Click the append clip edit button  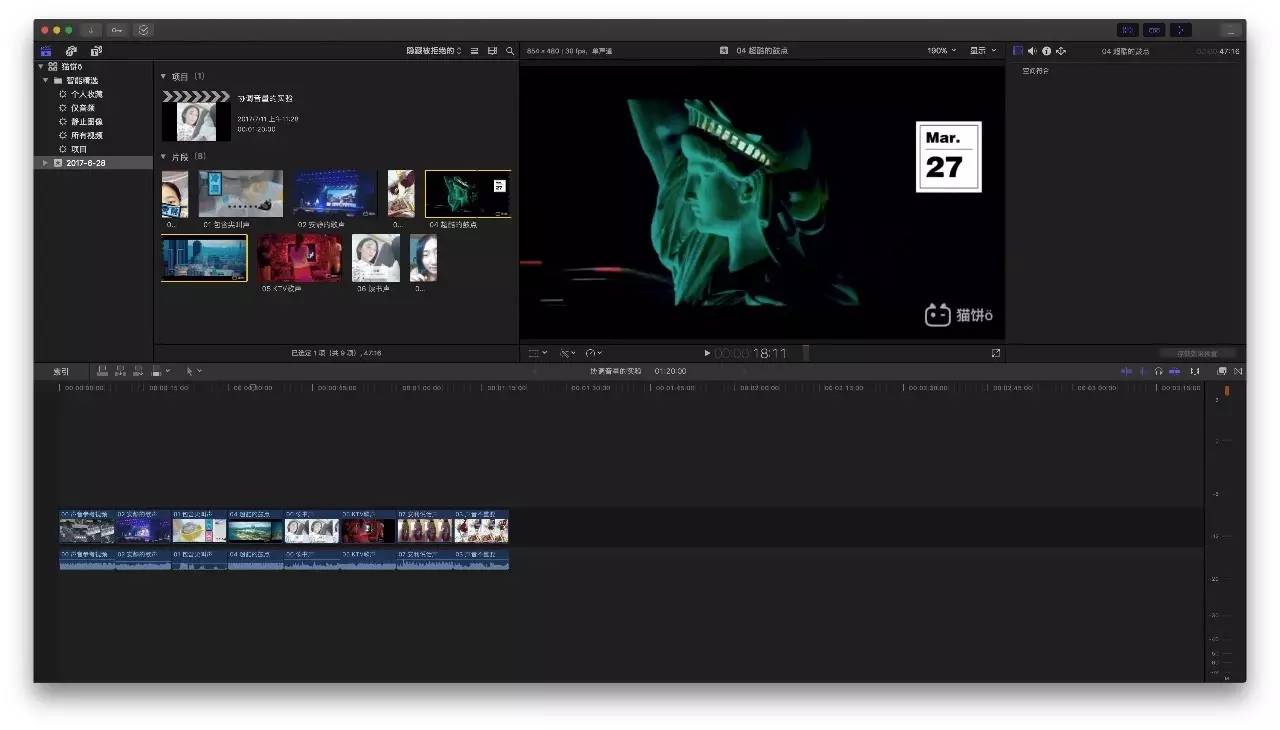138,371
